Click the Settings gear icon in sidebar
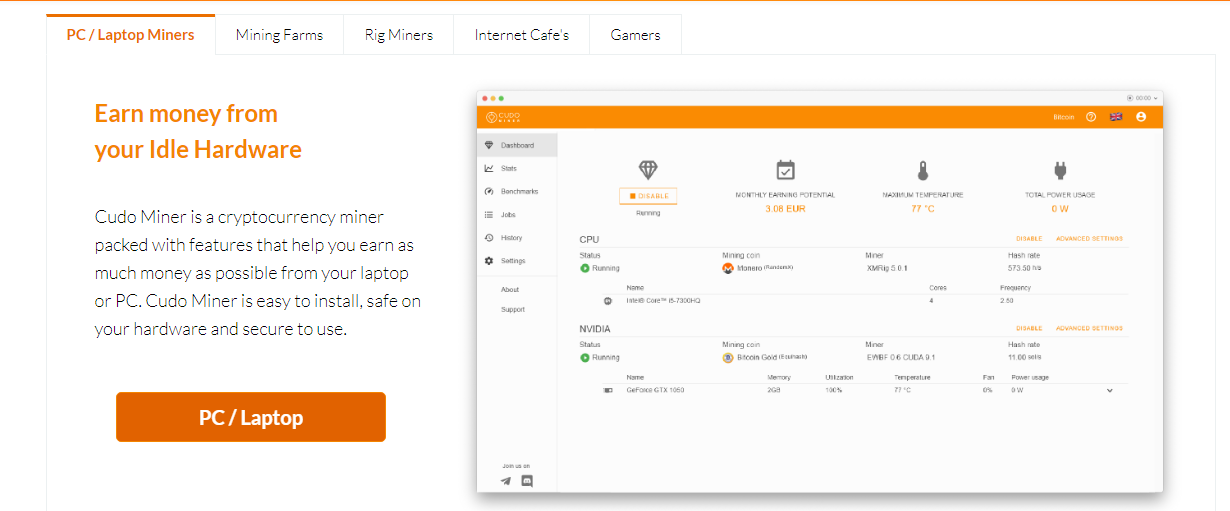The image size is (1230, 511). (x=489, y=261)
